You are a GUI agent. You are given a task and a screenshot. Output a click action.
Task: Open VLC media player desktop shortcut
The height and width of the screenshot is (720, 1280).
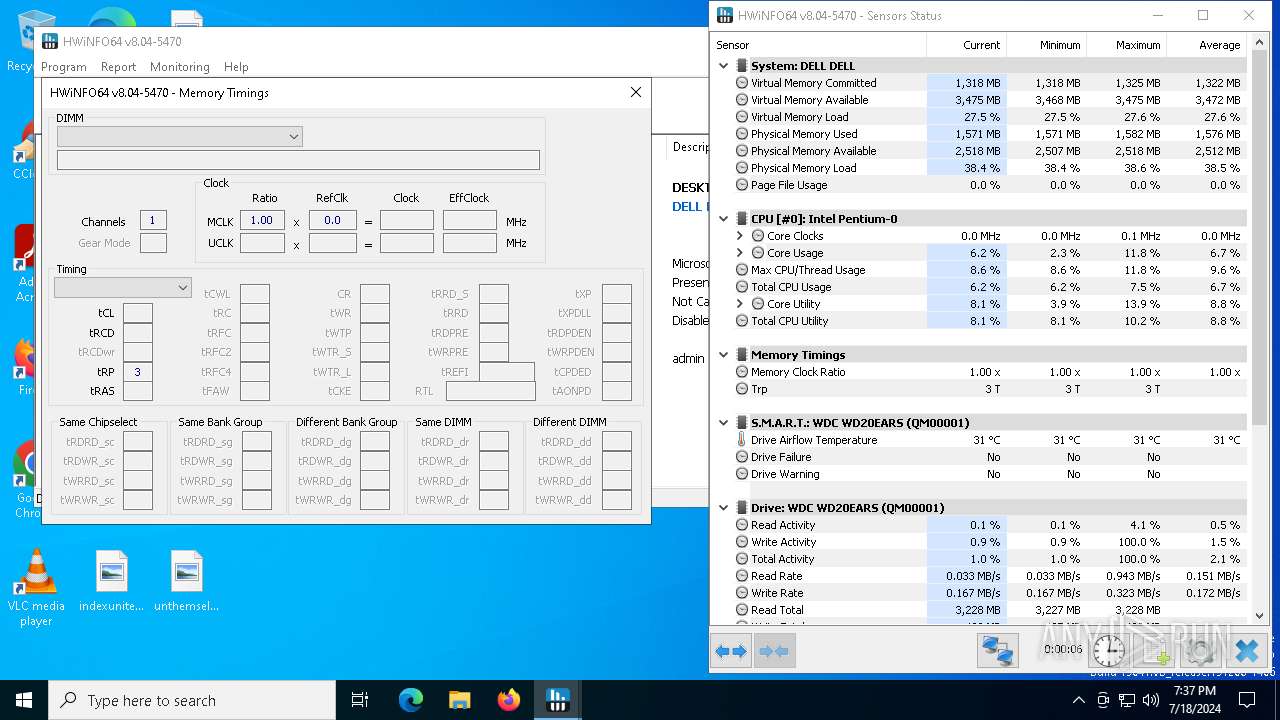36,588
